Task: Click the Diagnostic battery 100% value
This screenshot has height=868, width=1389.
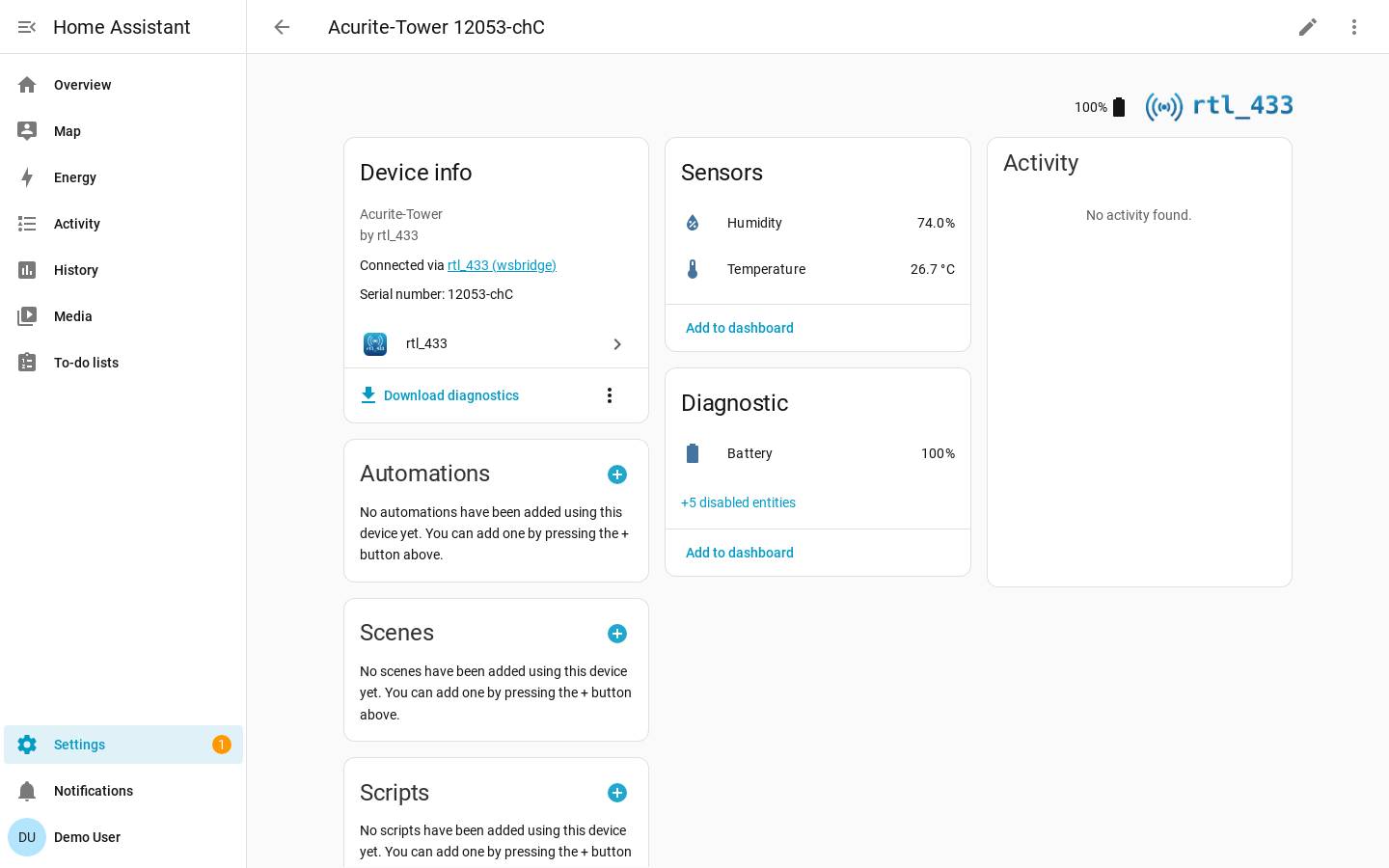Action: pyautogui.click(x=938, y=453)
